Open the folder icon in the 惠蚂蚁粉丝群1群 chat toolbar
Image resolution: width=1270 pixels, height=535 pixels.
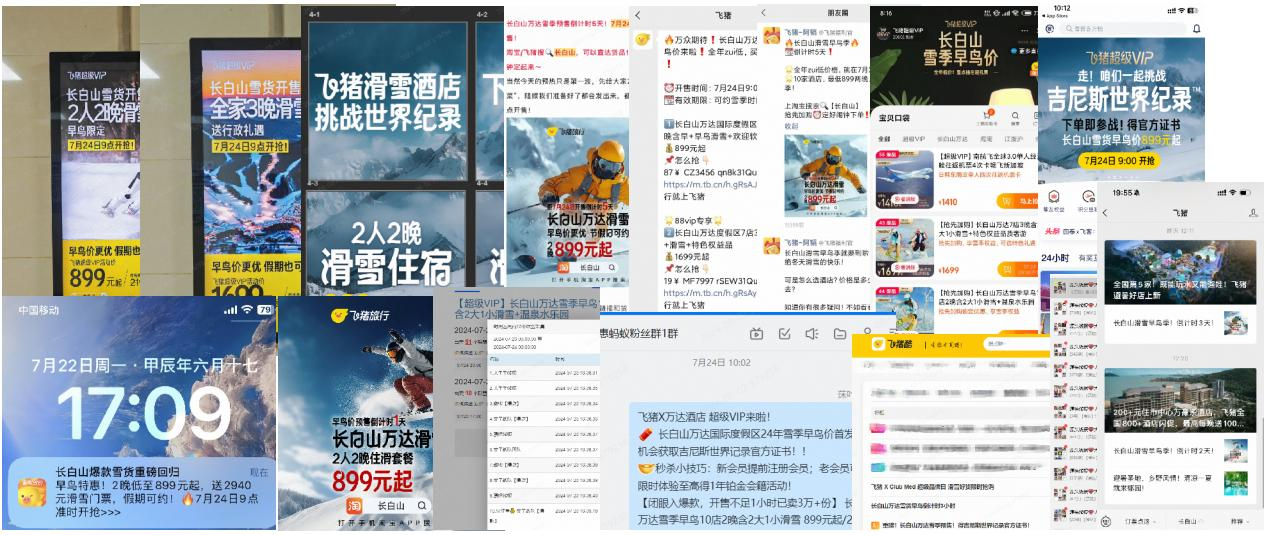coord(840,334)
